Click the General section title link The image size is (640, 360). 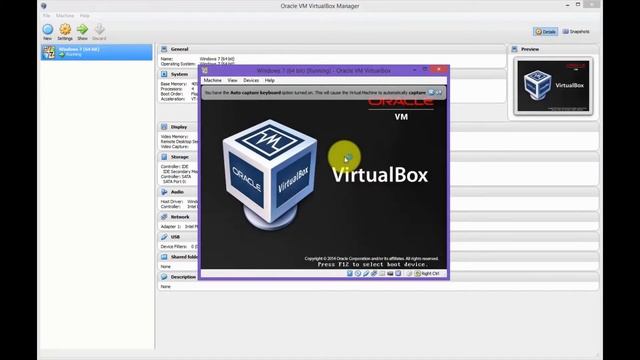point(180,49)
